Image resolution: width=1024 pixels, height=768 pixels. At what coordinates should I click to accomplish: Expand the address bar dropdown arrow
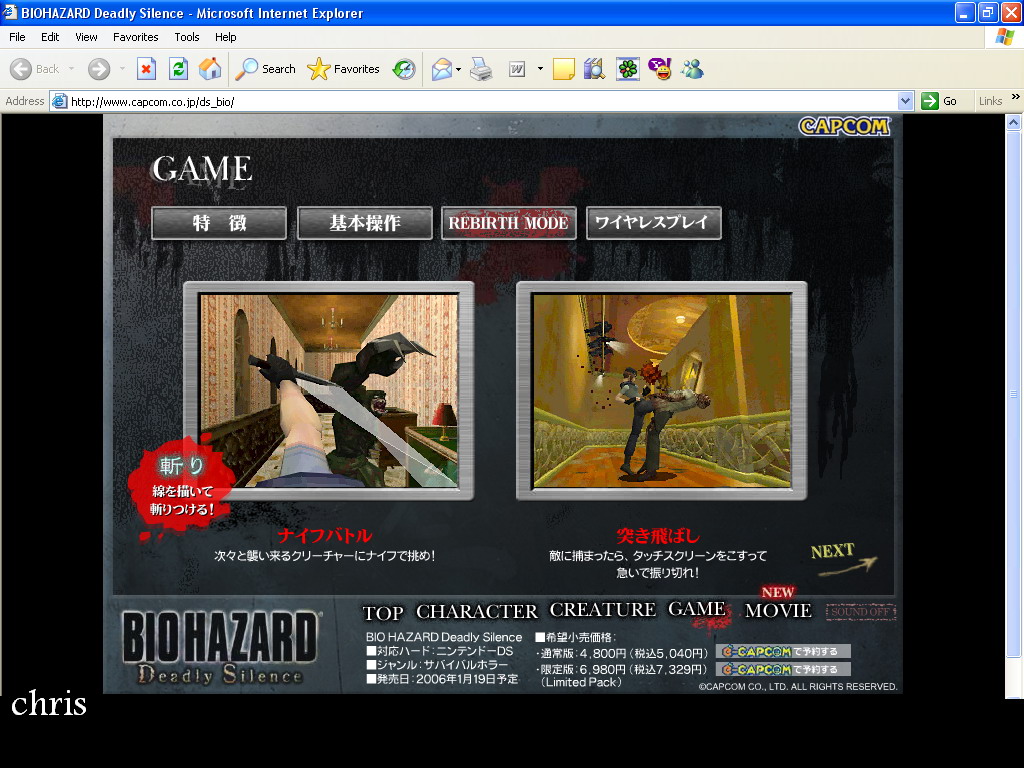(x=905, y=101)
